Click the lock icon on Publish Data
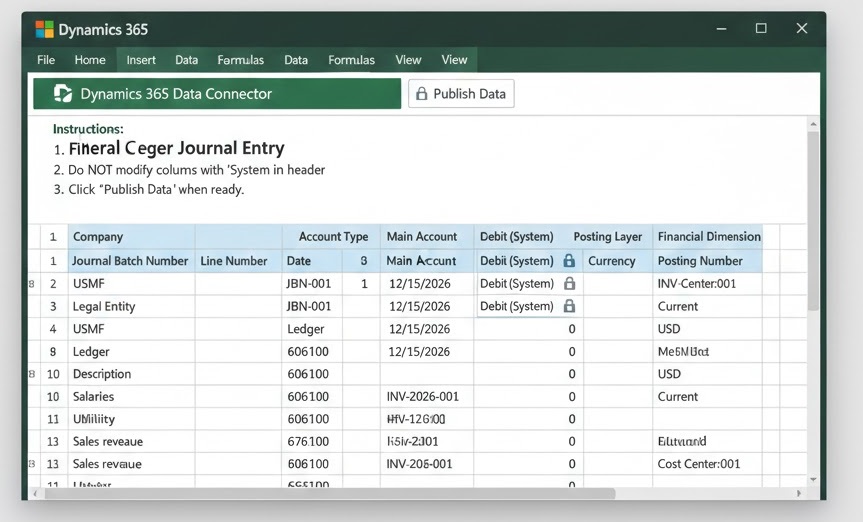The height and width of the screenshot is (522, 863). point(422,94)
